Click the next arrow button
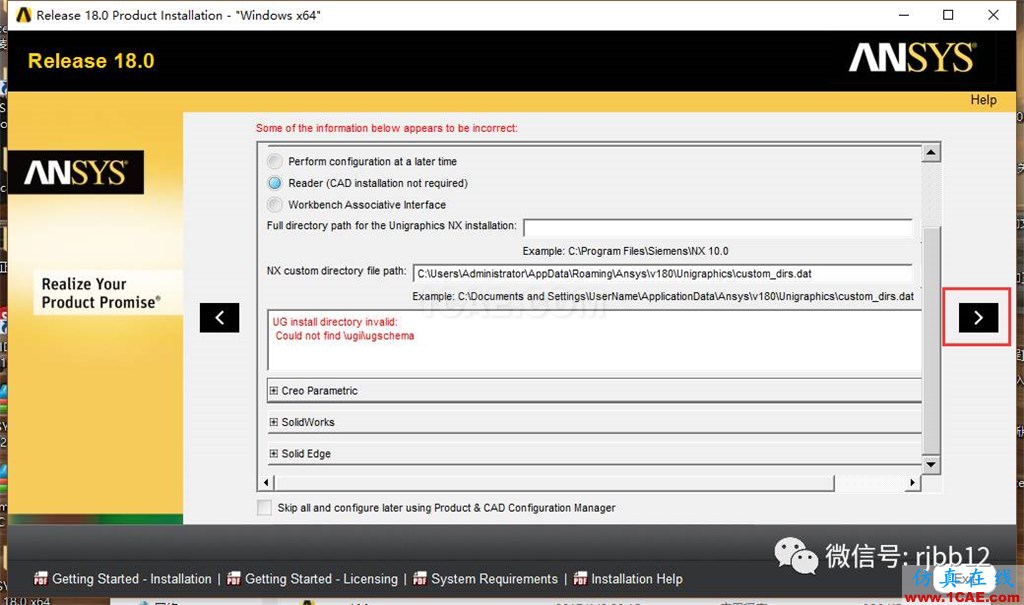 point(977,317)
